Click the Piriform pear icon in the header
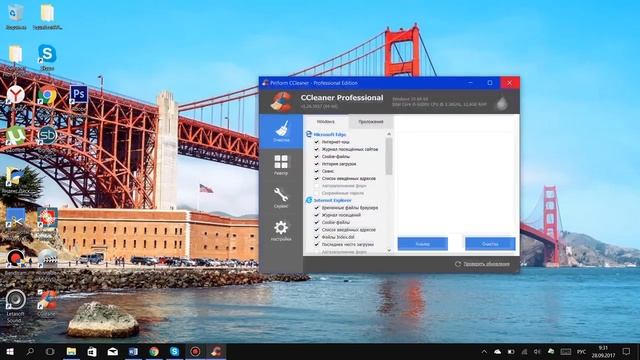Viewport: 640px width, 360px height. (x=502, y=102)
